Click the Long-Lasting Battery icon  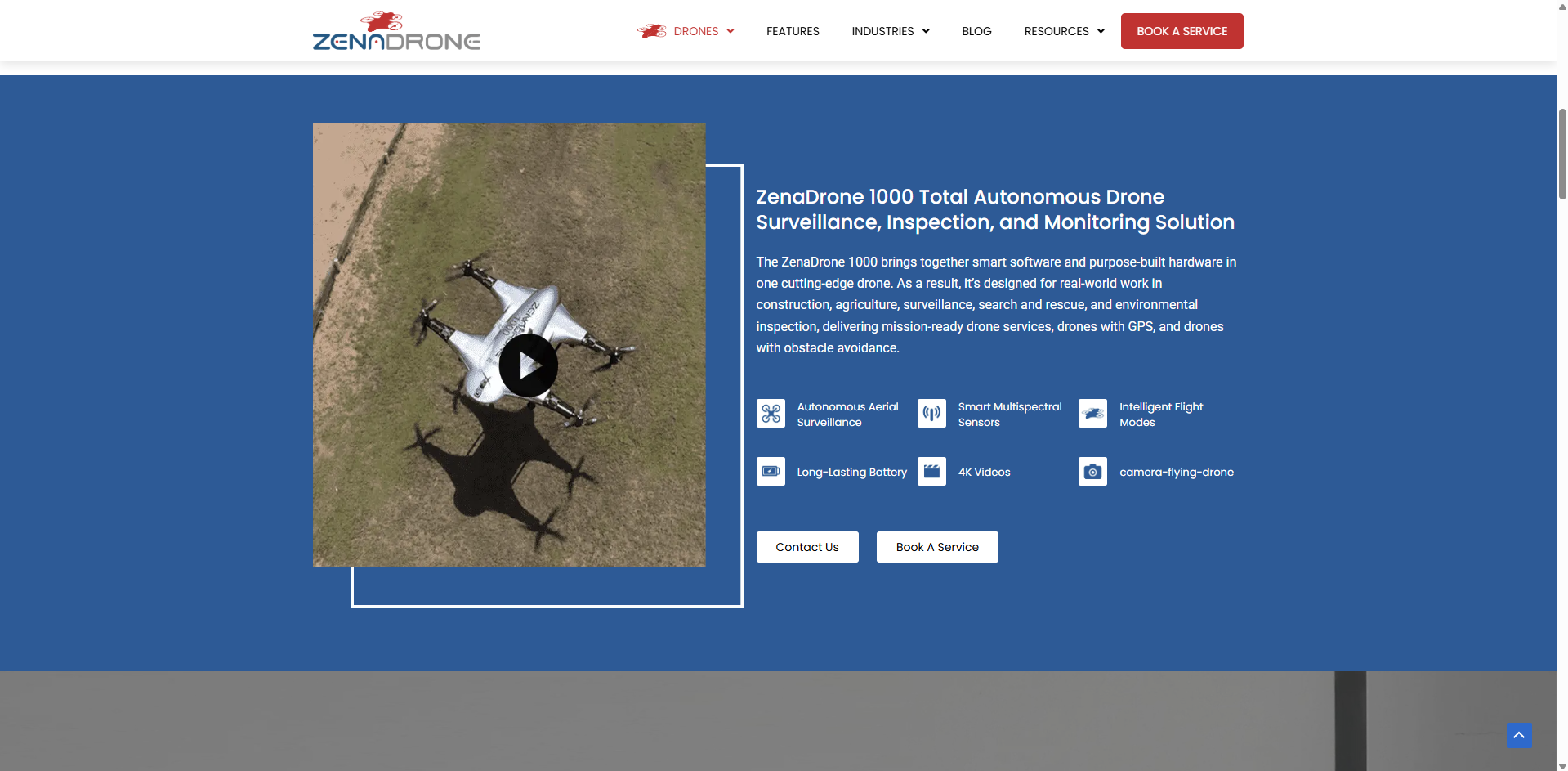coord(771,472)
